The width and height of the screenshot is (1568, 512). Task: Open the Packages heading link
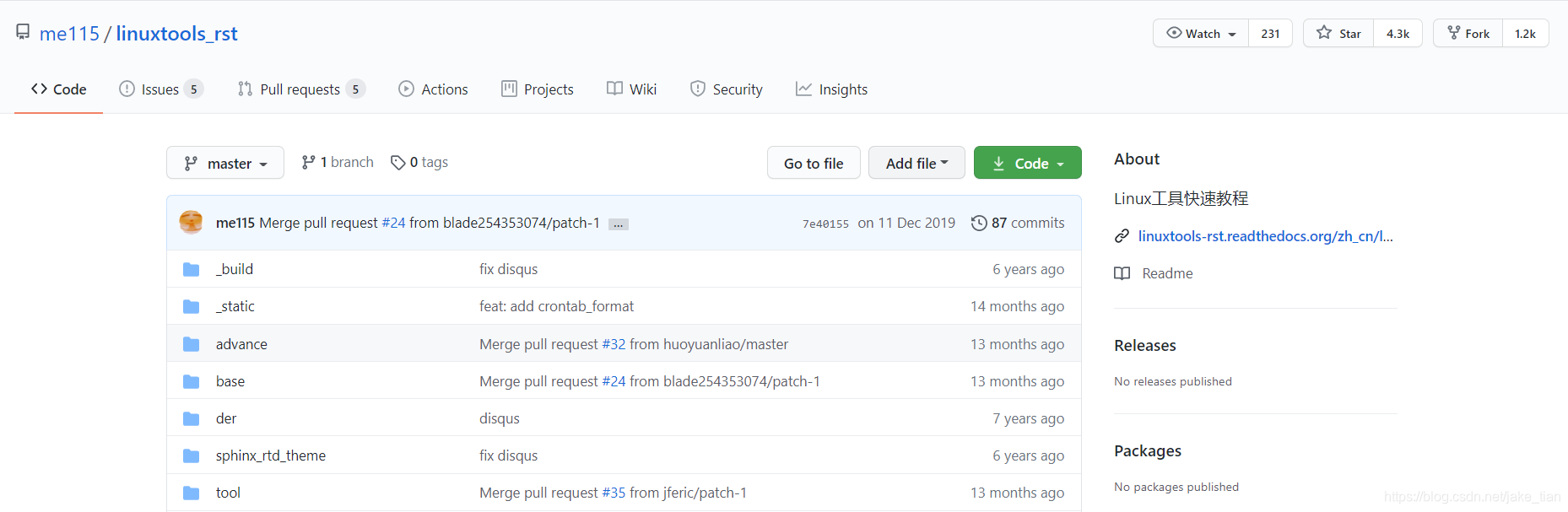(x=1148, y=450)
